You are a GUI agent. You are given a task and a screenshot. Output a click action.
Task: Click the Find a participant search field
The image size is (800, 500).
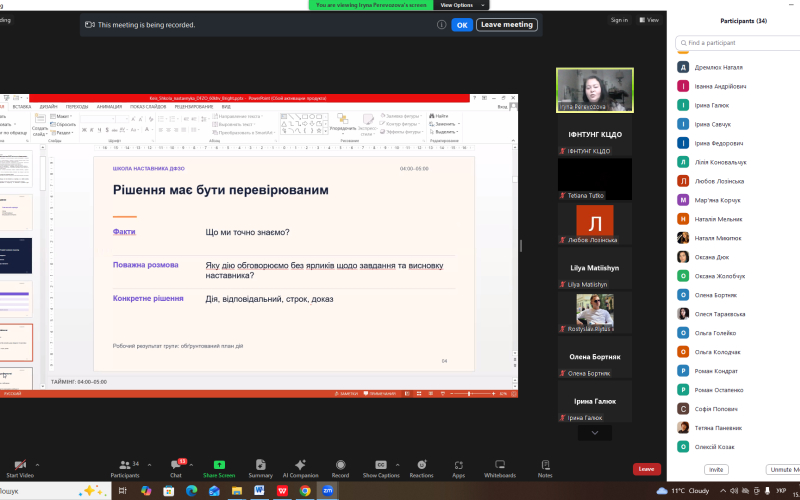pyautogui.click(x=737, y=43)
